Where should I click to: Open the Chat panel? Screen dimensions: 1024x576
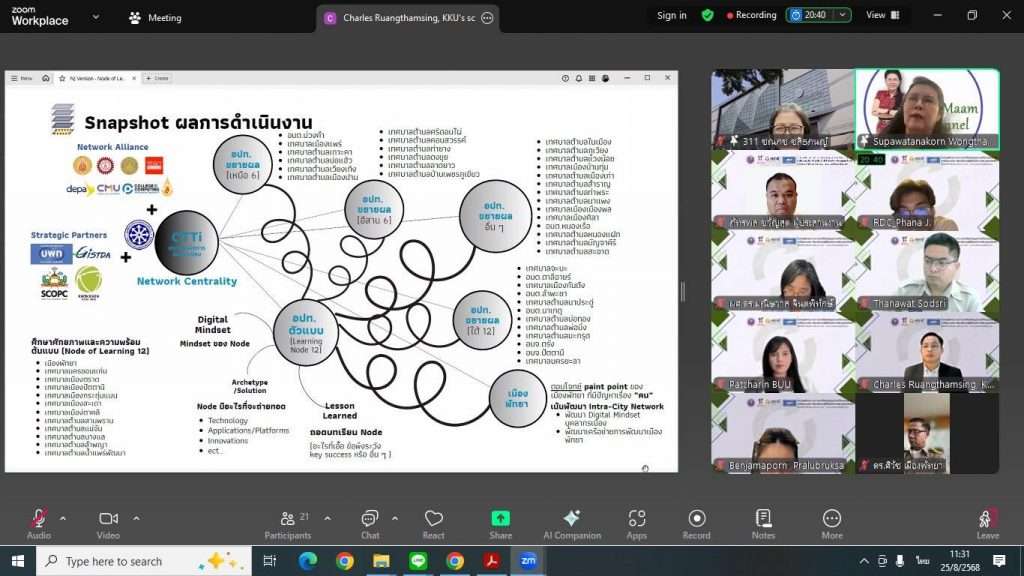(x=370, y=524)
